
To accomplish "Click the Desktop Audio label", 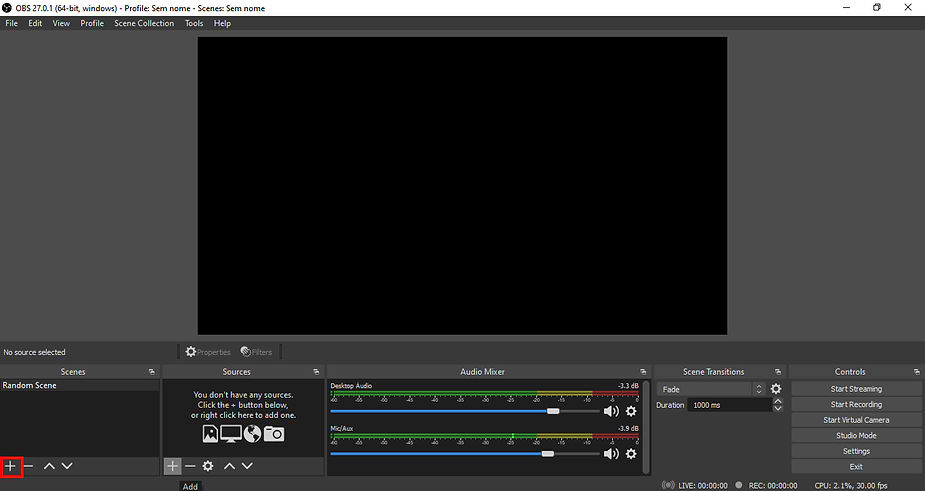I will (351, 385).
